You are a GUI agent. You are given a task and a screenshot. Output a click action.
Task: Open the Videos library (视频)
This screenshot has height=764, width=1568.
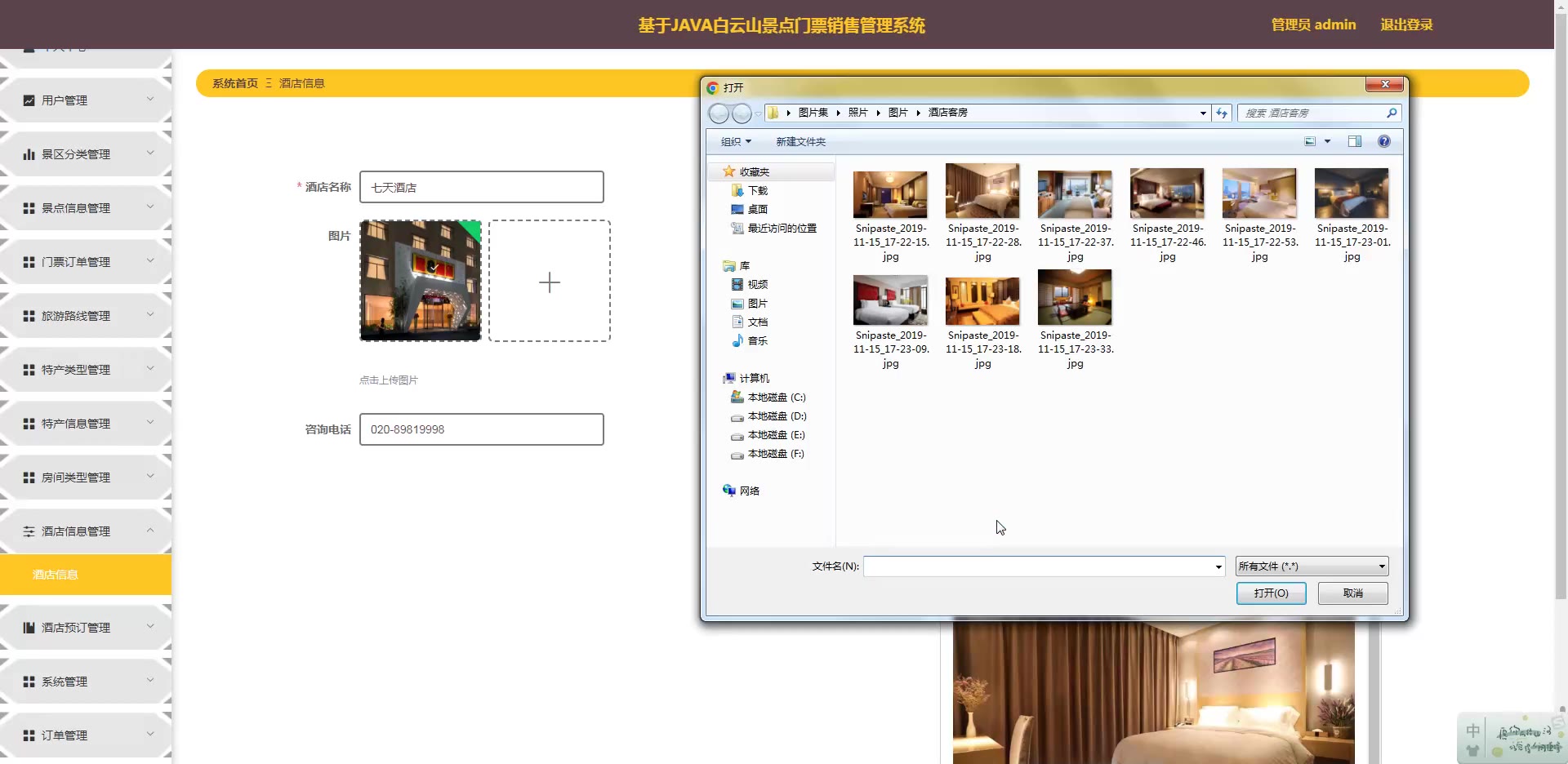[750, 285]
